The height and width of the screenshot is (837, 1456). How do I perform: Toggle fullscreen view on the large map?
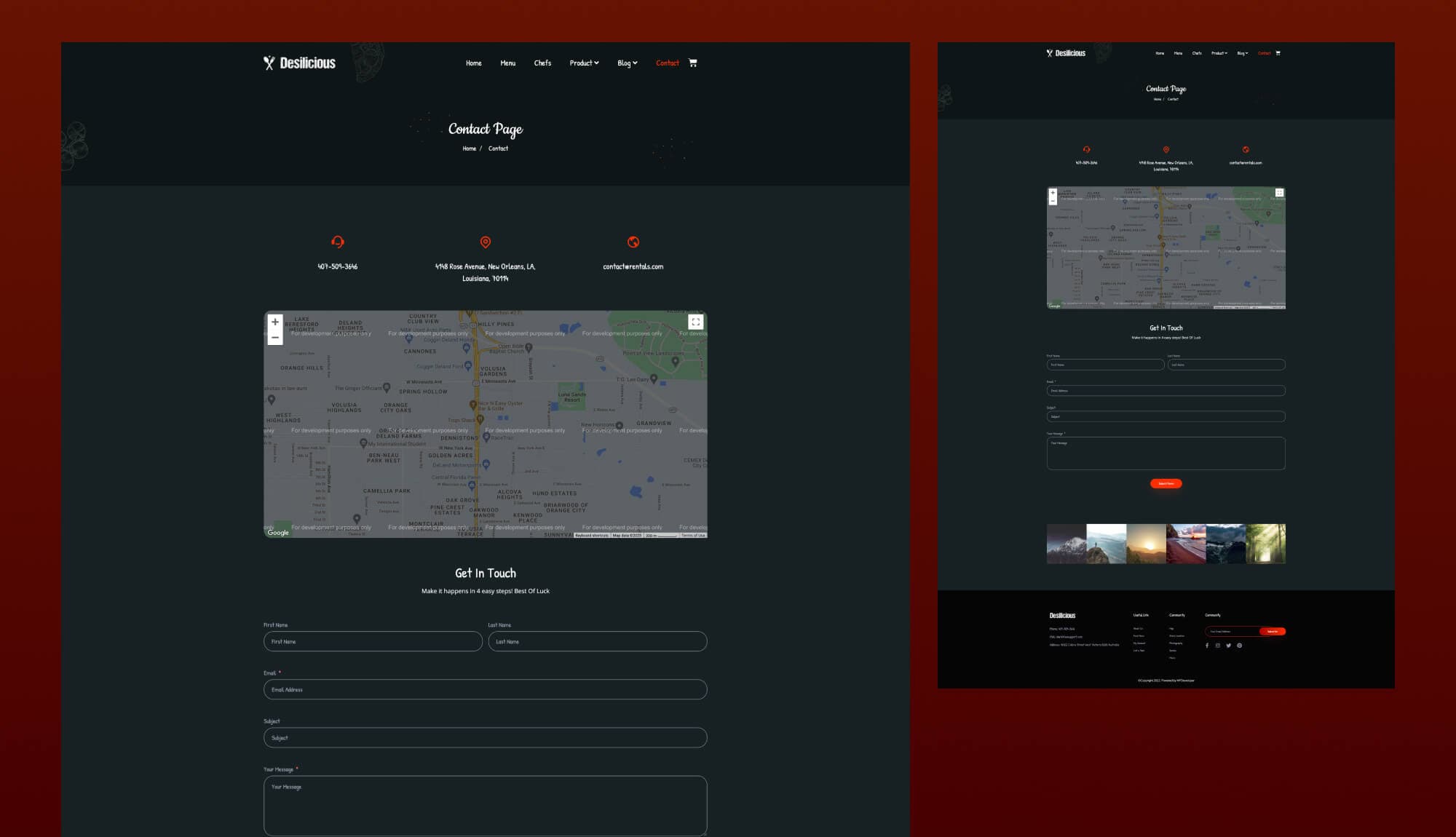pyautogui.click(x=695, y=322)
